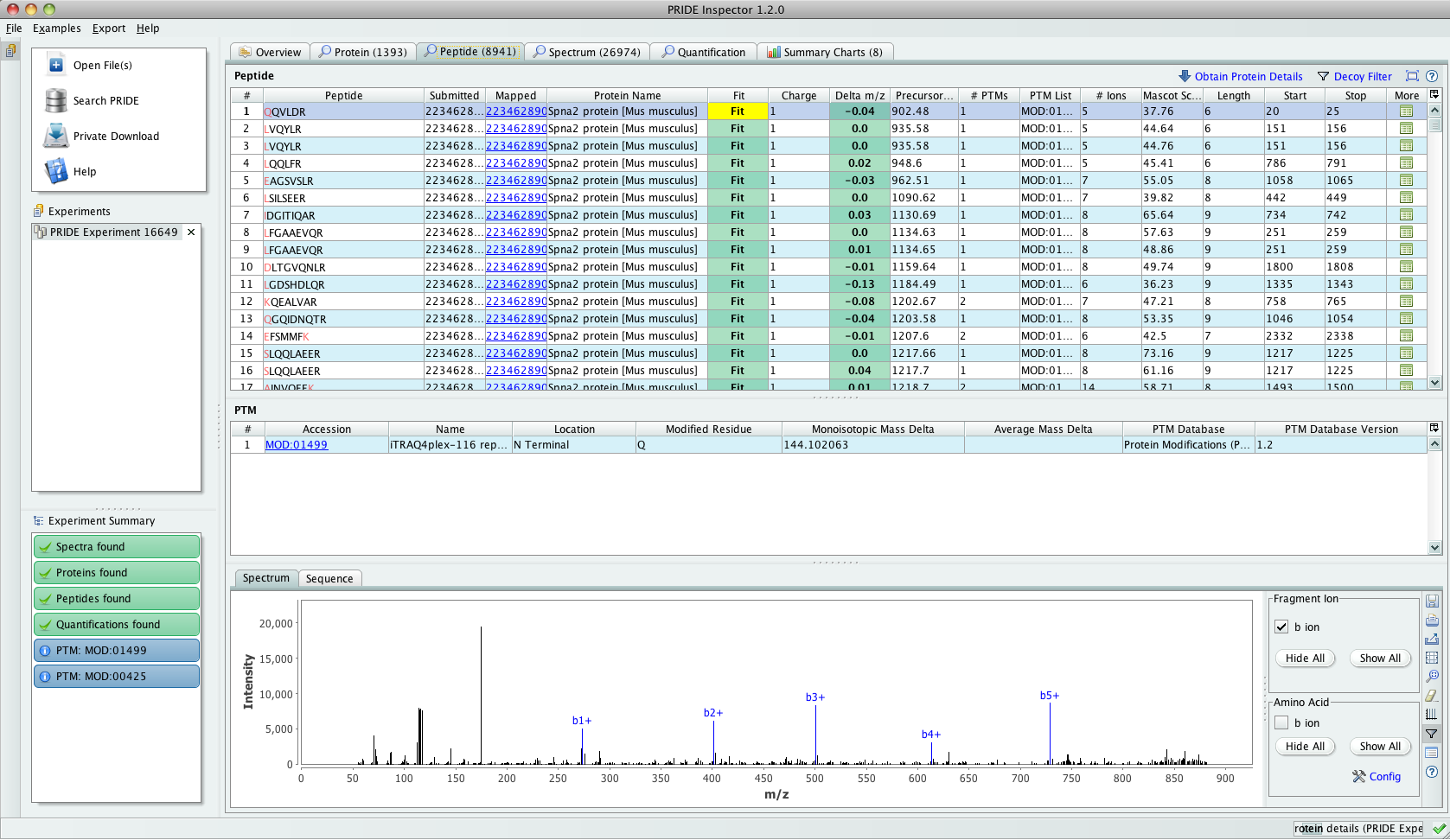Click the Quantifications found summary button
The image size is (1450, 840).
(x=117, y=625)
